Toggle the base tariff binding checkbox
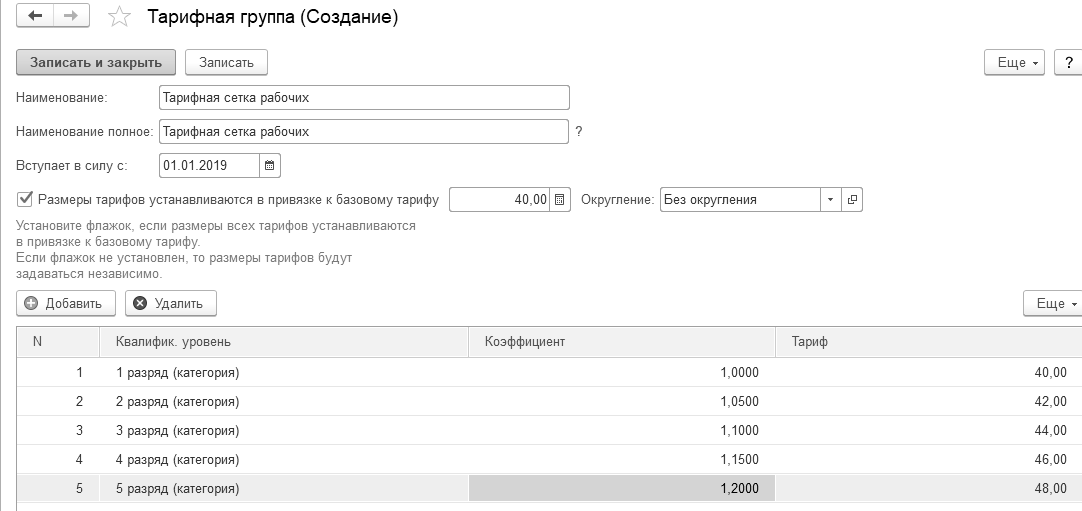Screen dimensions: 1082x511 point(25,199)
